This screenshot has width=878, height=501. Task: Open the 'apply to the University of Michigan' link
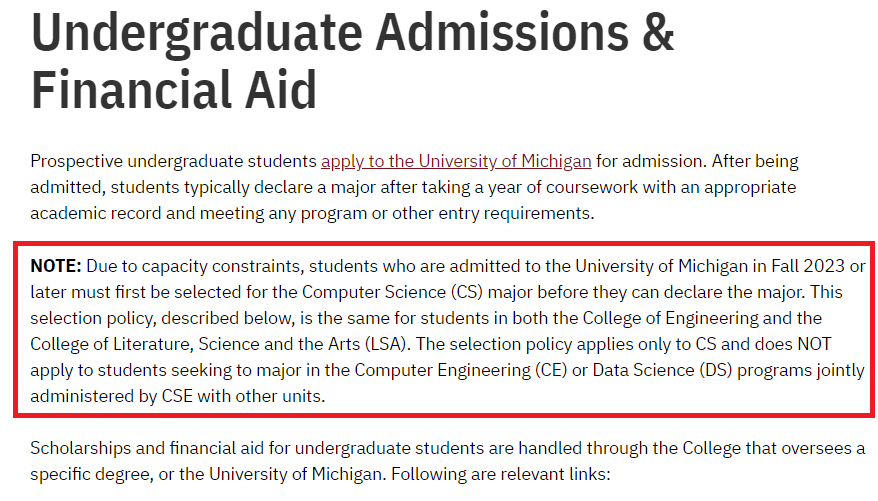pos(456,161)
